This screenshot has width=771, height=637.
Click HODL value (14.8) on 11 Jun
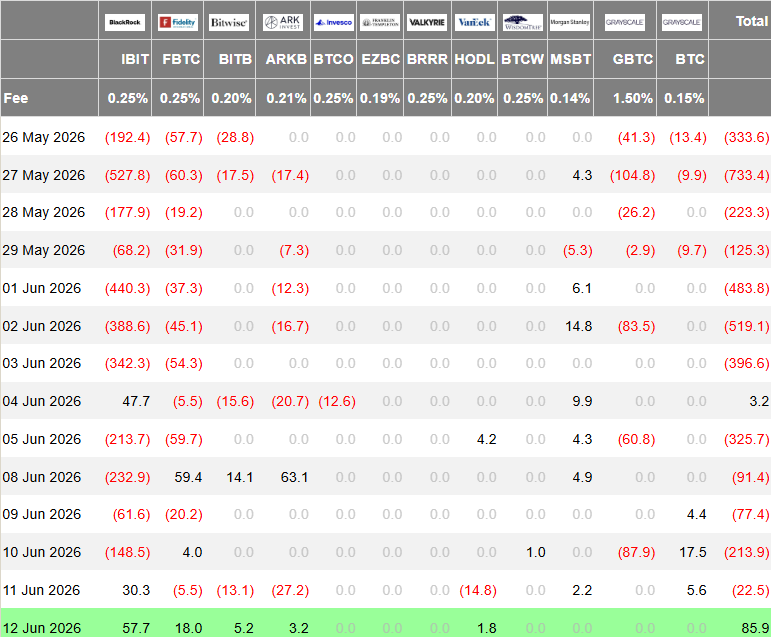point(478,590)
